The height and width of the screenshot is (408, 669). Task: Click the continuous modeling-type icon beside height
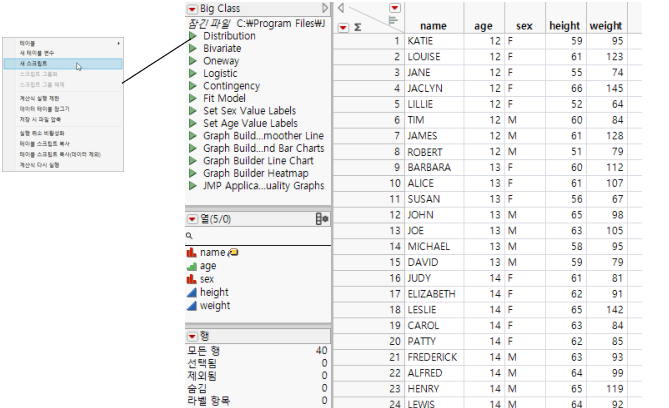pyautogui.click(x=192, y=292)
